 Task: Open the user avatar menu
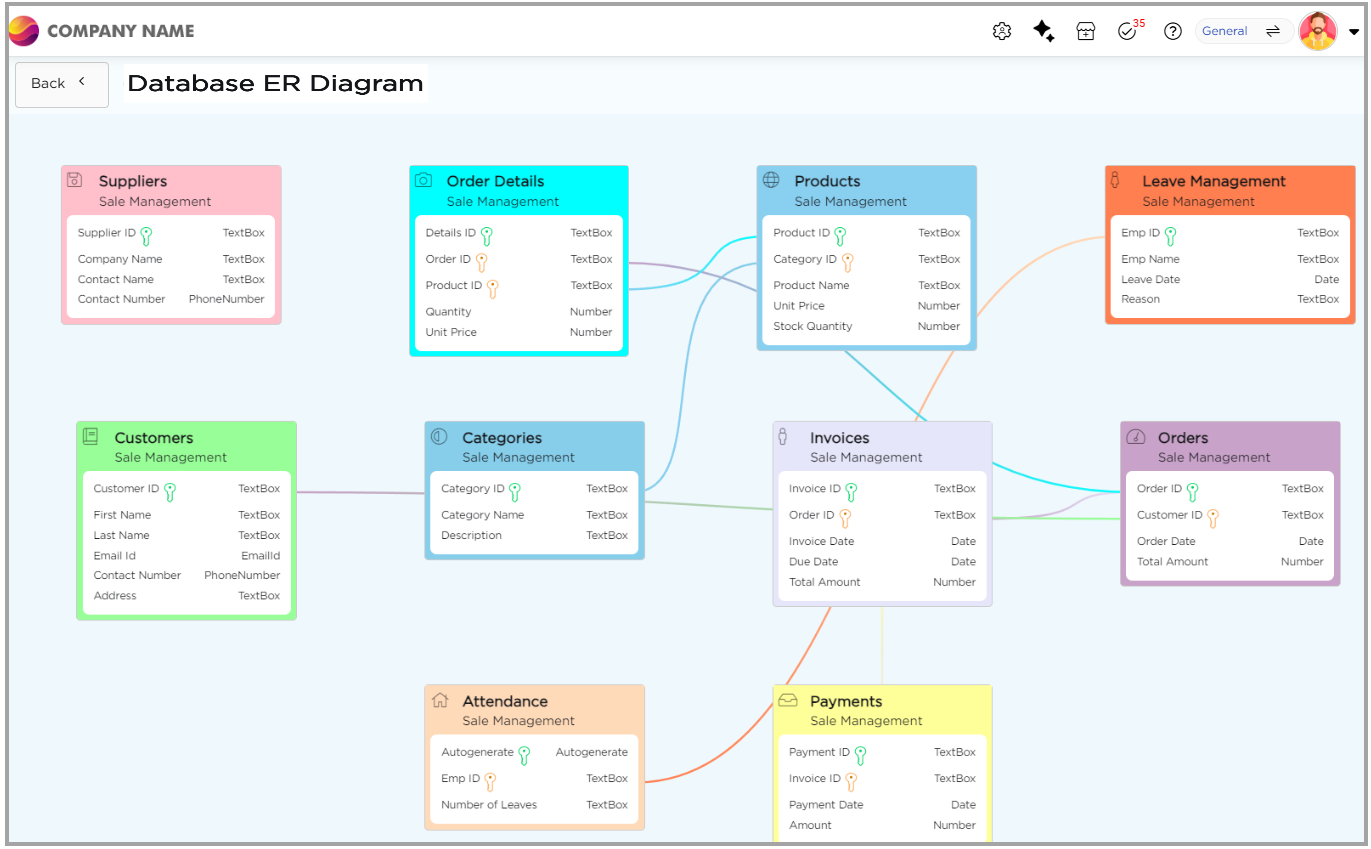pyautogui.click(x=1318, y=31)
